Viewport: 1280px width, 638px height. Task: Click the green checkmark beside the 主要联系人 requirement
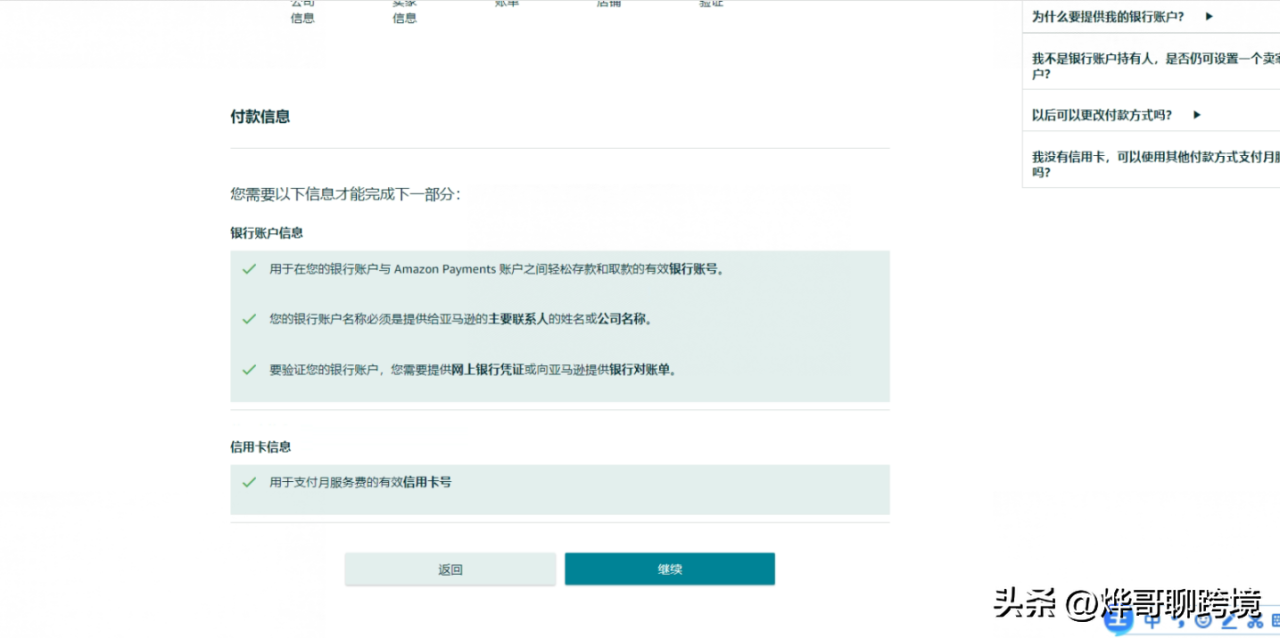pos(248,319)
